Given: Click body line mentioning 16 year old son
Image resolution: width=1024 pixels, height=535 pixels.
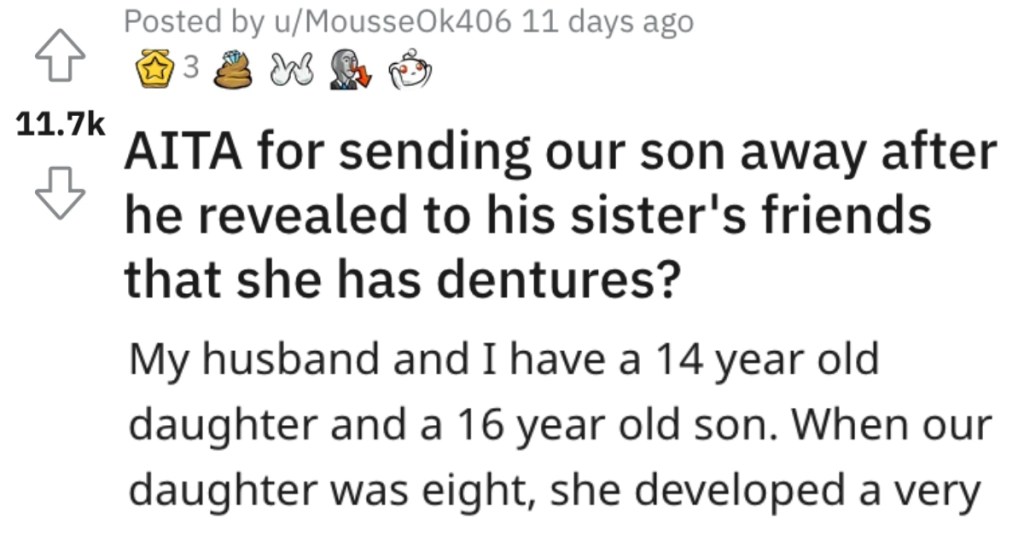Looking at the screenshot, I should [561, 426].
